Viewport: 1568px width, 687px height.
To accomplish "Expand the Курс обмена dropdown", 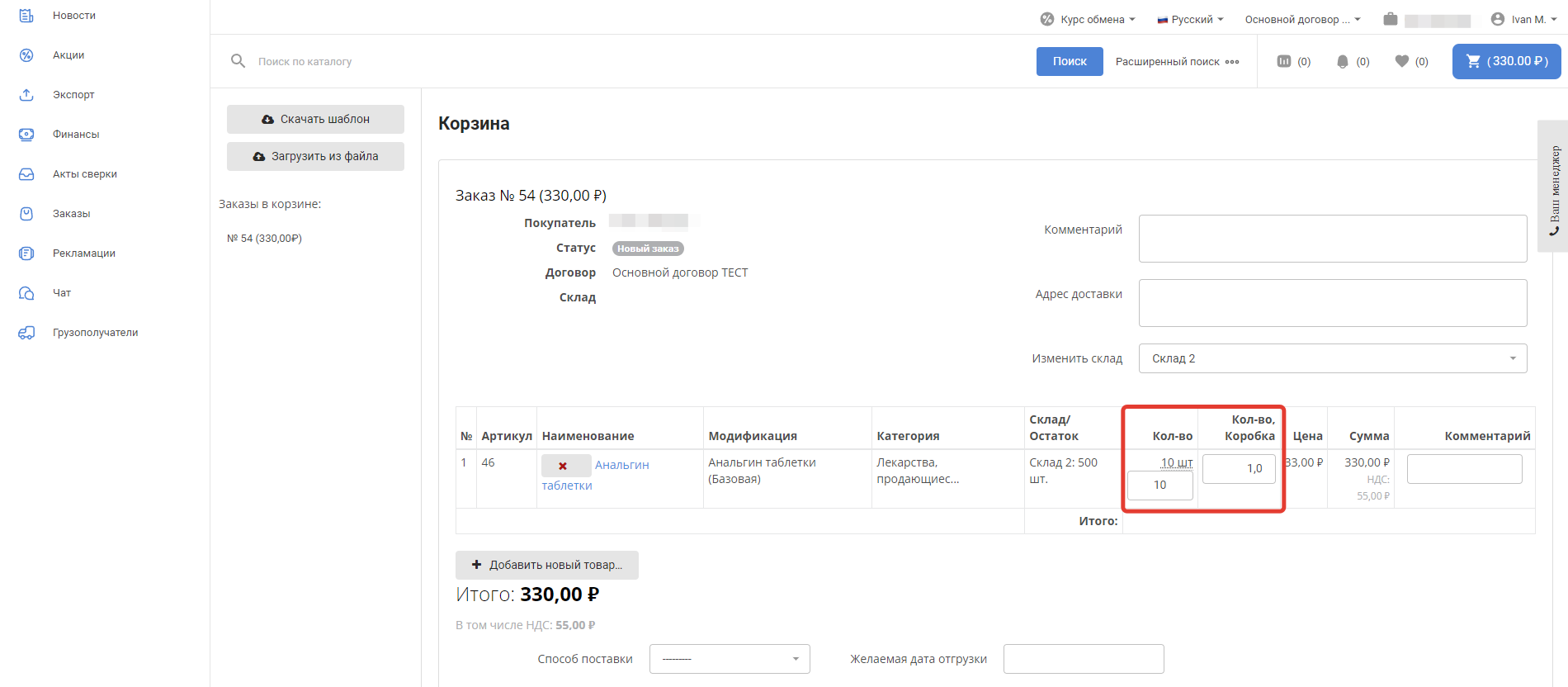I will pyautogui.click(x=1089, y=19).
